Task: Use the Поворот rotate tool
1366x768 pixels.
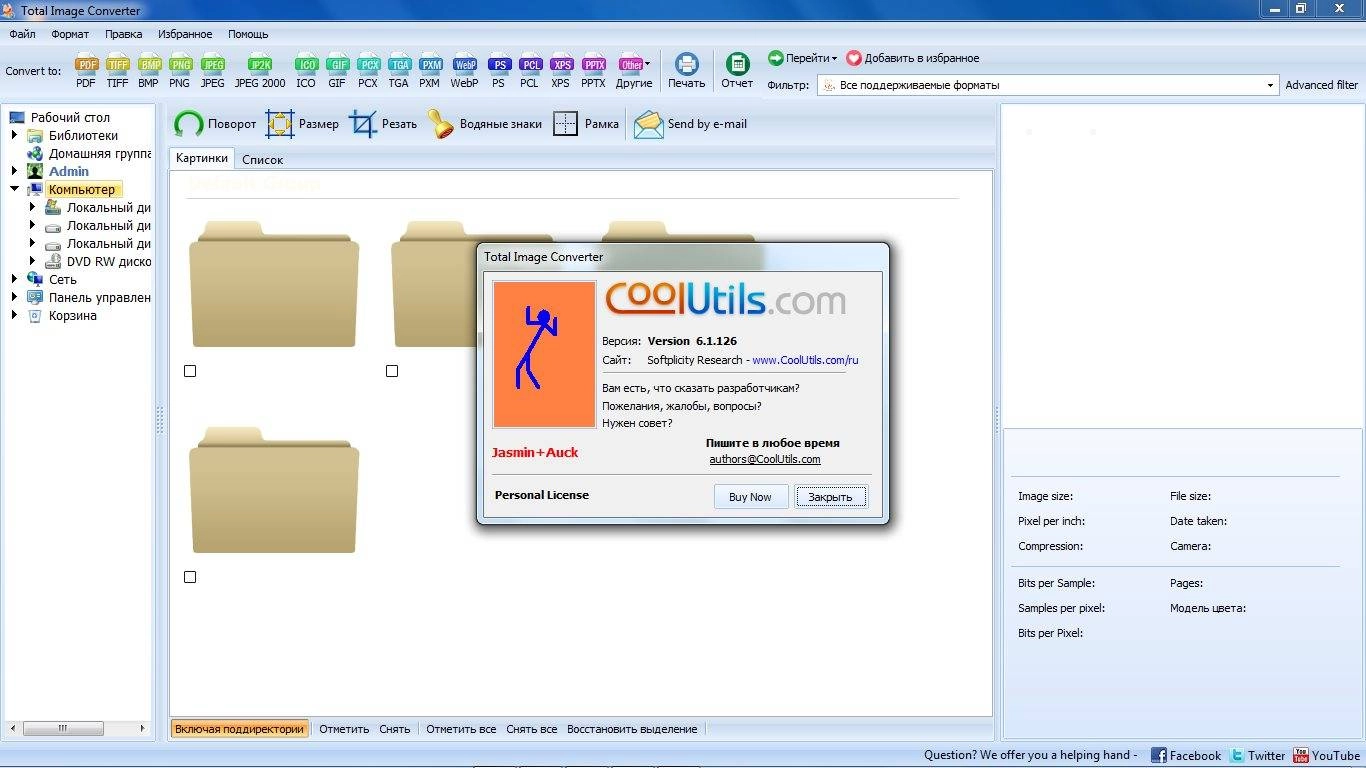Action: [x=215, y=124]
